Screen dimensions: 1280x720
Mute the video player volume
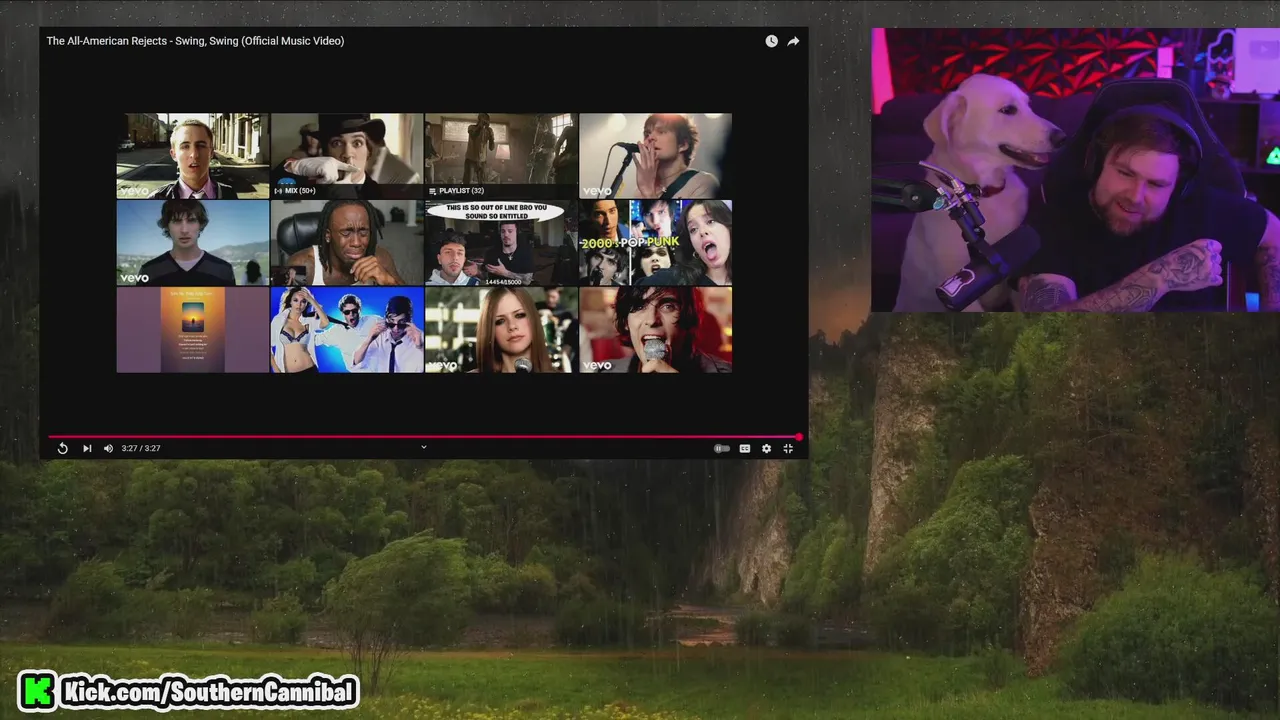click(108, 449)
